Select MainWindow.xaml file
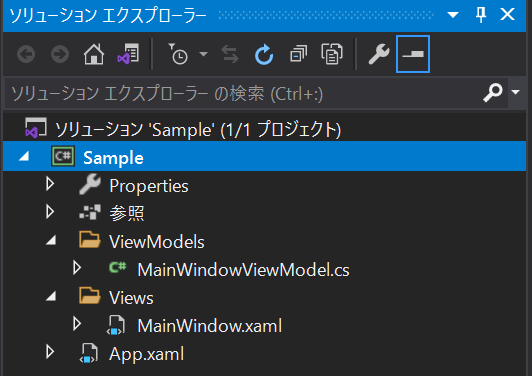 click(x=210, y=326)
